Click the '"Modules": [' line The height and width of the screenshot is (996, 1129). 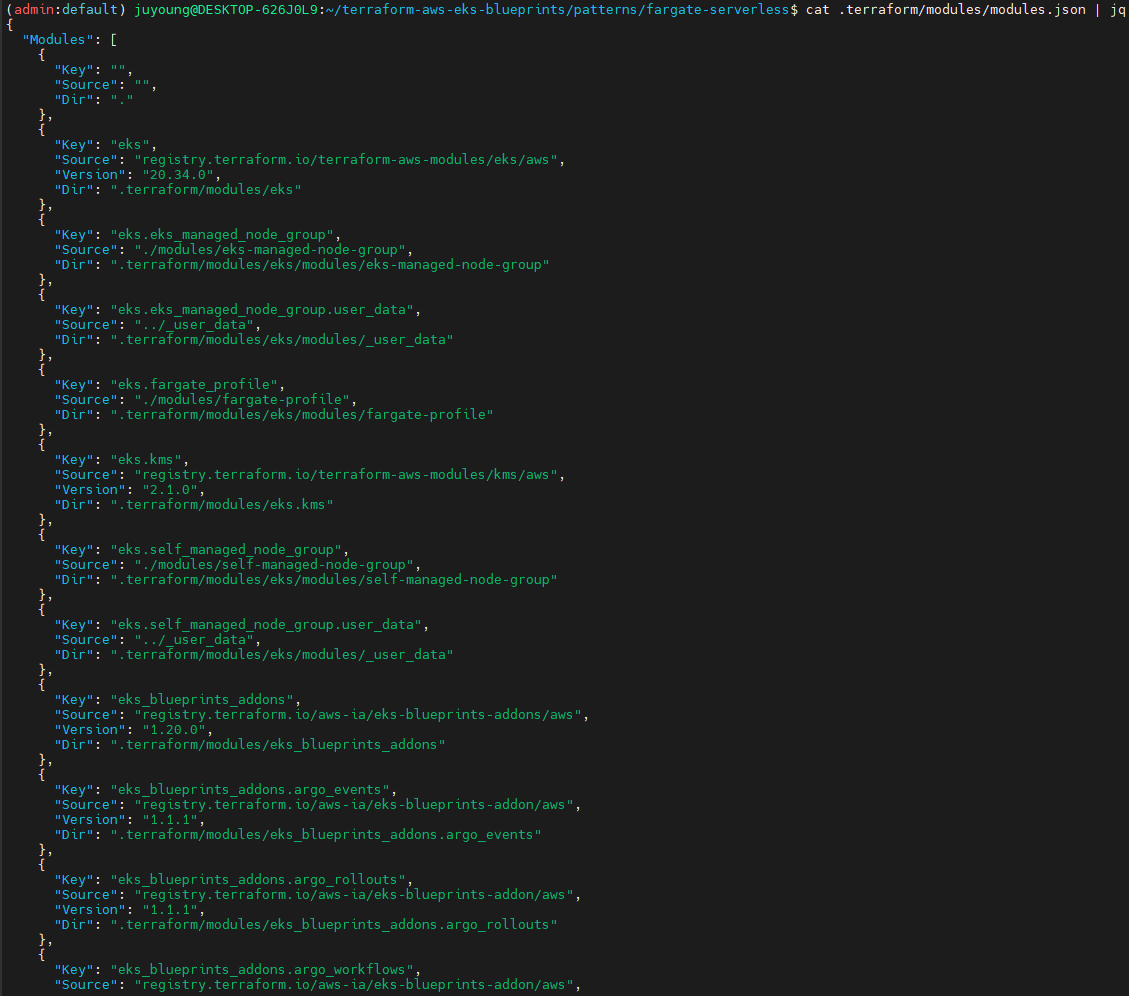point(70,40)
